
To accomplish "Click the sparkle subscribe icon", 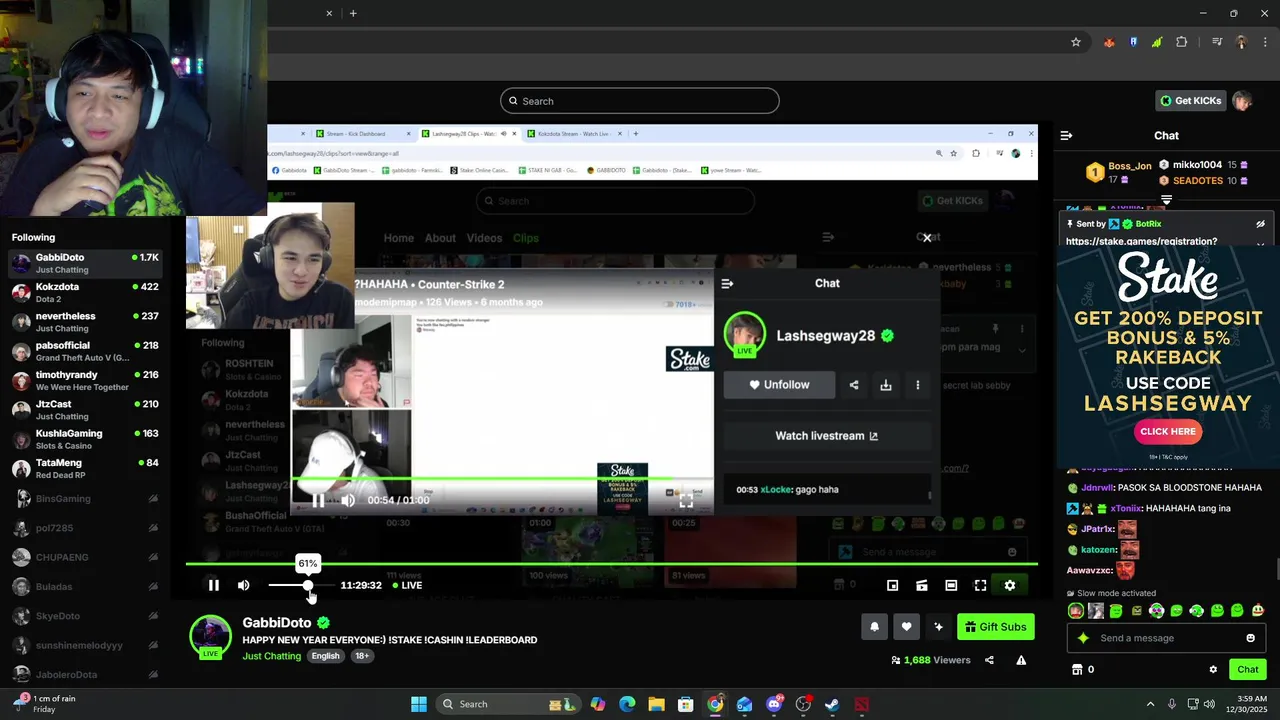I will [938, 627].
